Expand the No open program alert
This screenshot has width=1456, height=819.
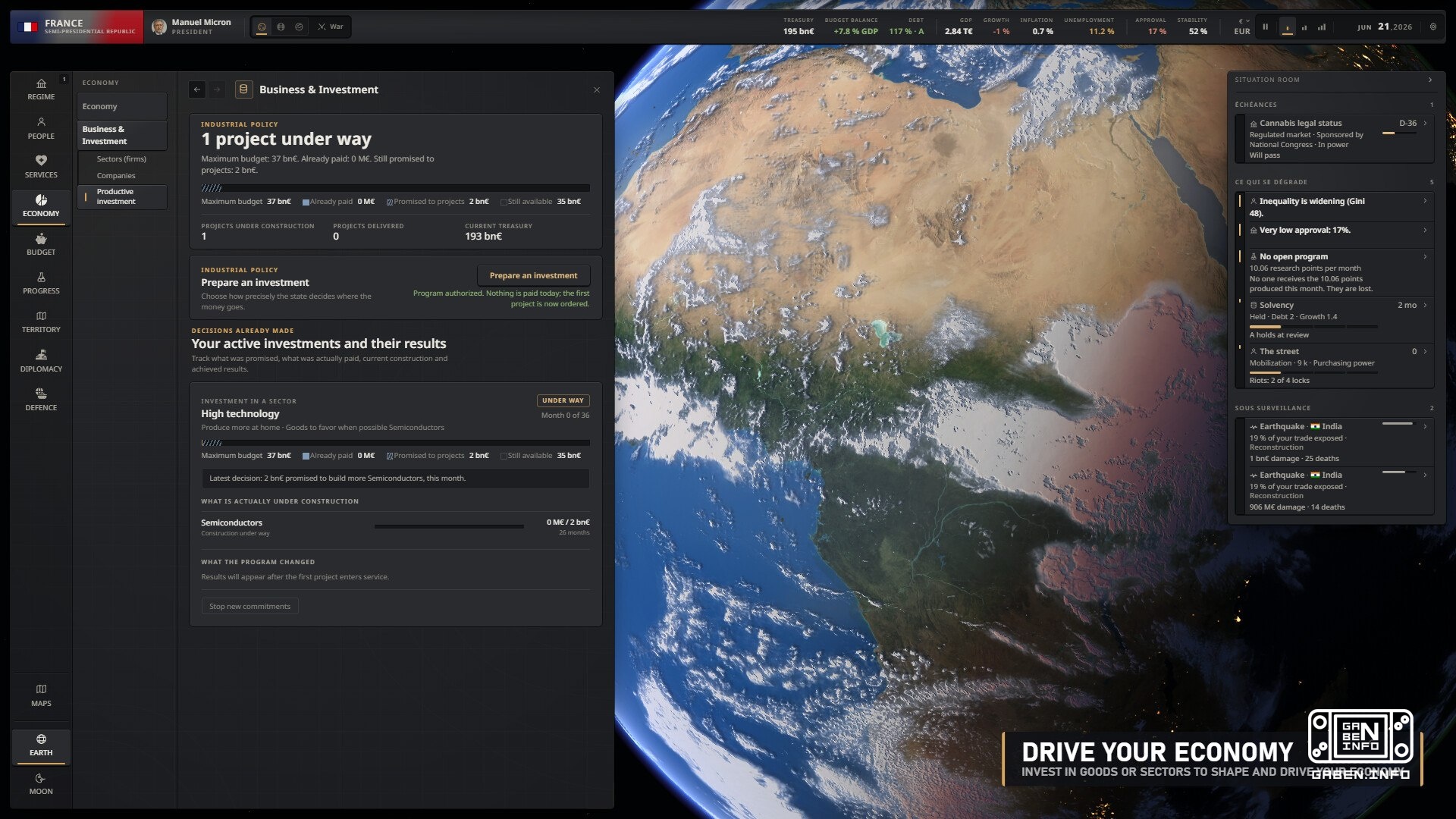pos(1425,256)
